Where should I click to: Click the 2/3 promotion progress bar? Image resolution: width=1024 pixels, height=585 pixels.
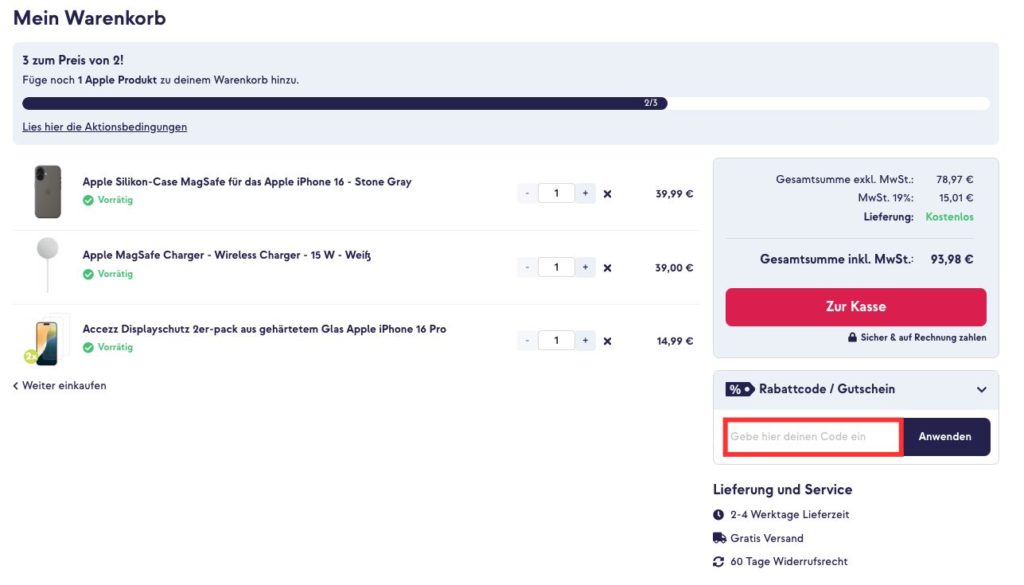(x=506, y=103)
